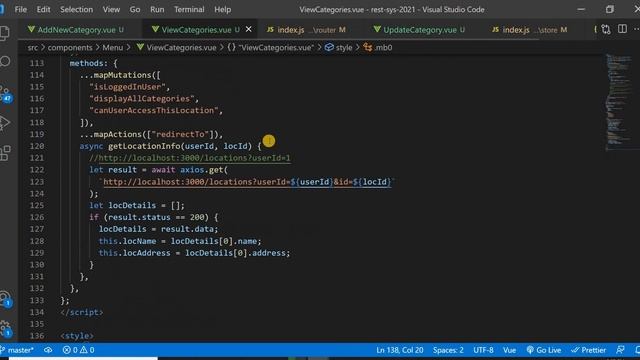Open editor More Actions ellipsis menu
The height and width of the screenshot is (360, 640).
point(637,29)
